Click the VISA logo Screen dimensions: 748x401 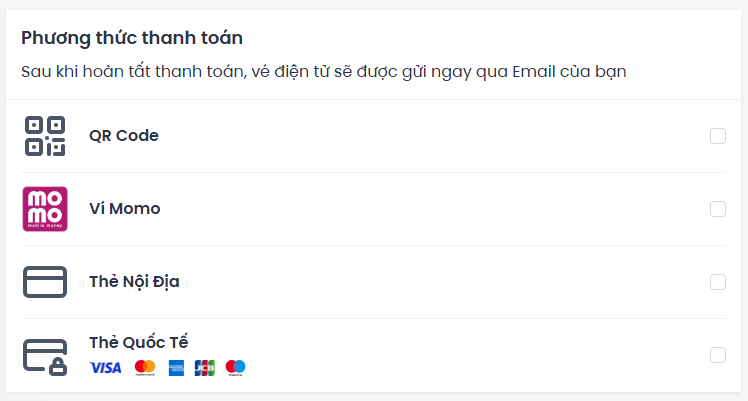pos(105,368)
